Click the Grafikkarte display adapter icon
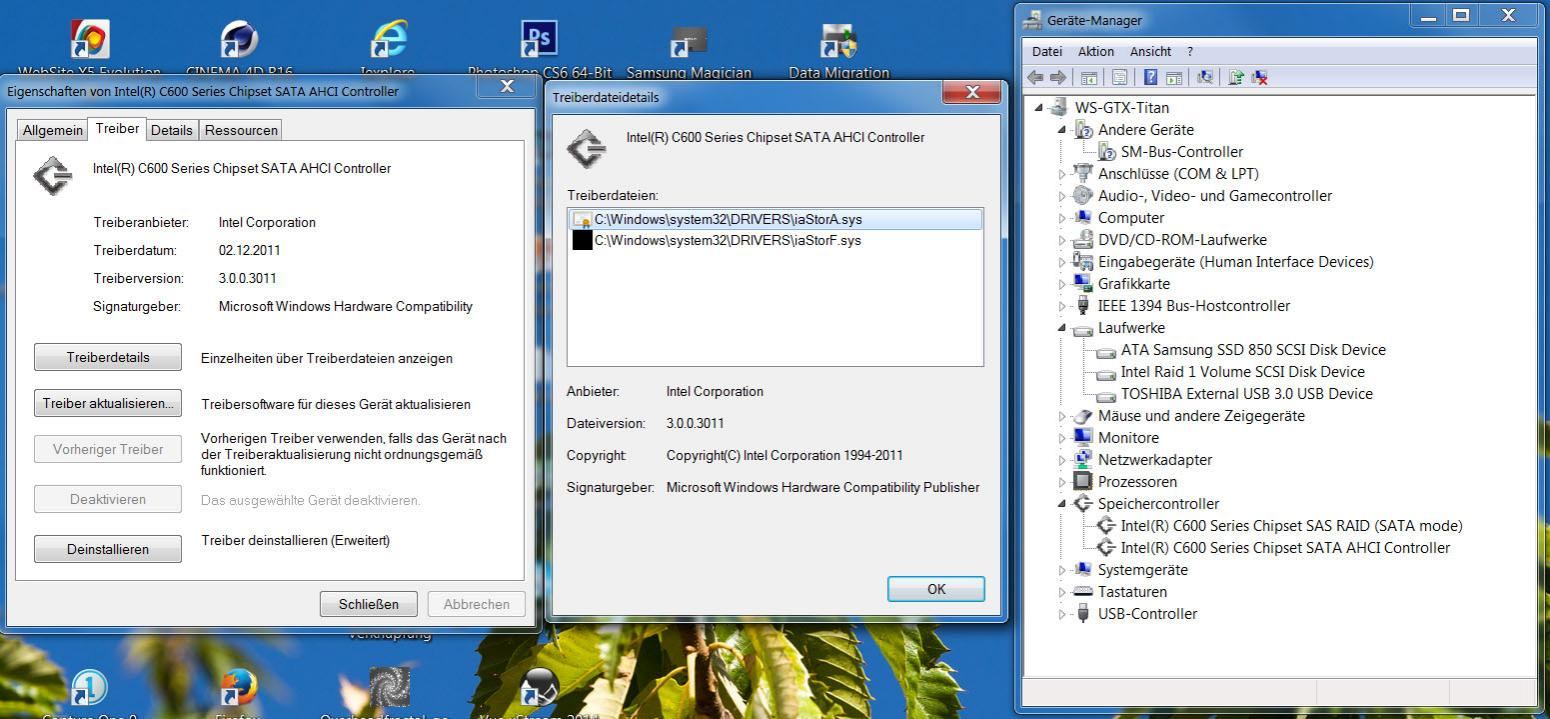Image resolution: width=1550 pixels, height=719 pixels. (x=1083, y=284)
